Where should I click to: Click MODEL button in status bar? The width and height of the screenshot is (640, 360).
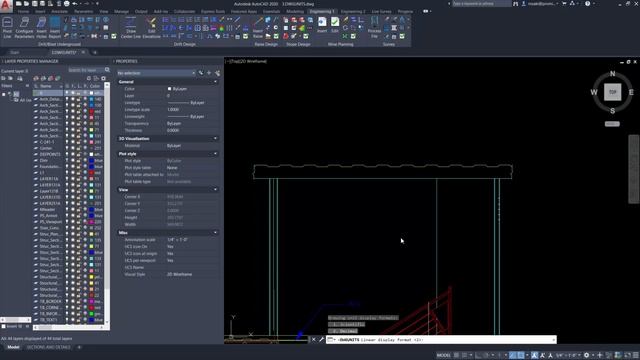click(x=443, y=356)
